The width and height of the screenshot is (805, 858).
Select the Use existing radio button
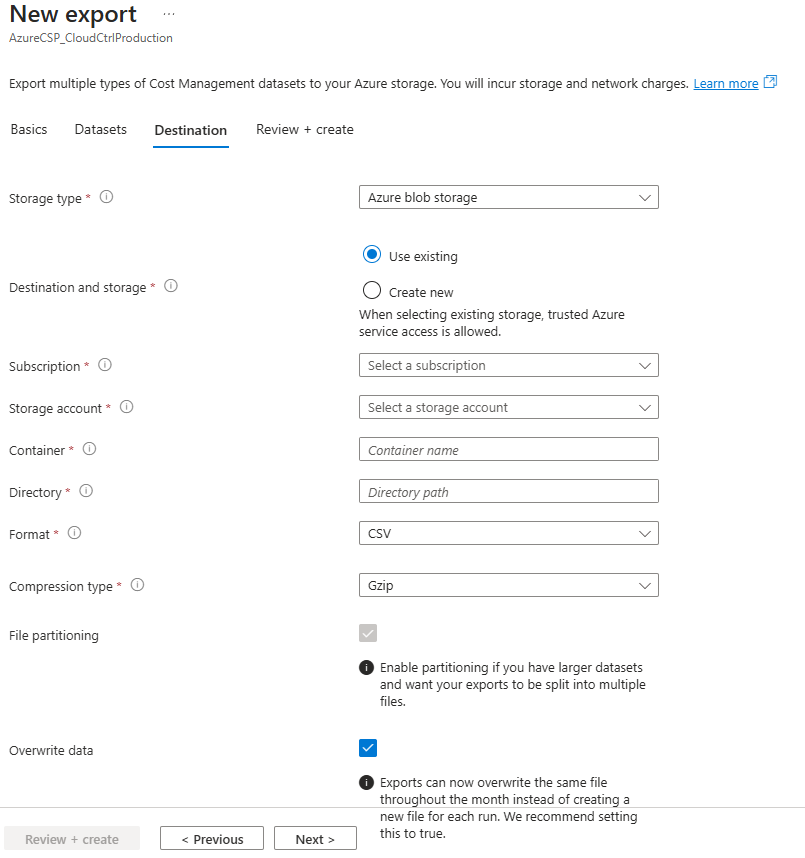(372, 255)
